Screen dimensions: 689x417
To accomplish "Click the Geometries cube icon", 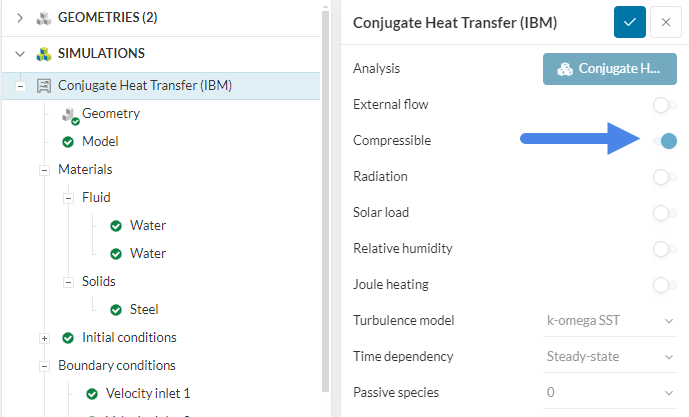I will coord(44,18).
